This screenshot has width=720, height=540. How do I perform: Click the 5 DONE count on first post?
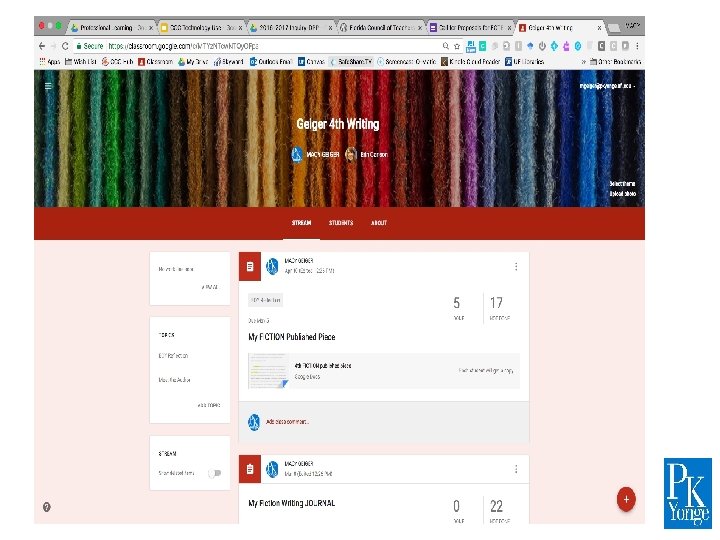[x=457, y=308]
